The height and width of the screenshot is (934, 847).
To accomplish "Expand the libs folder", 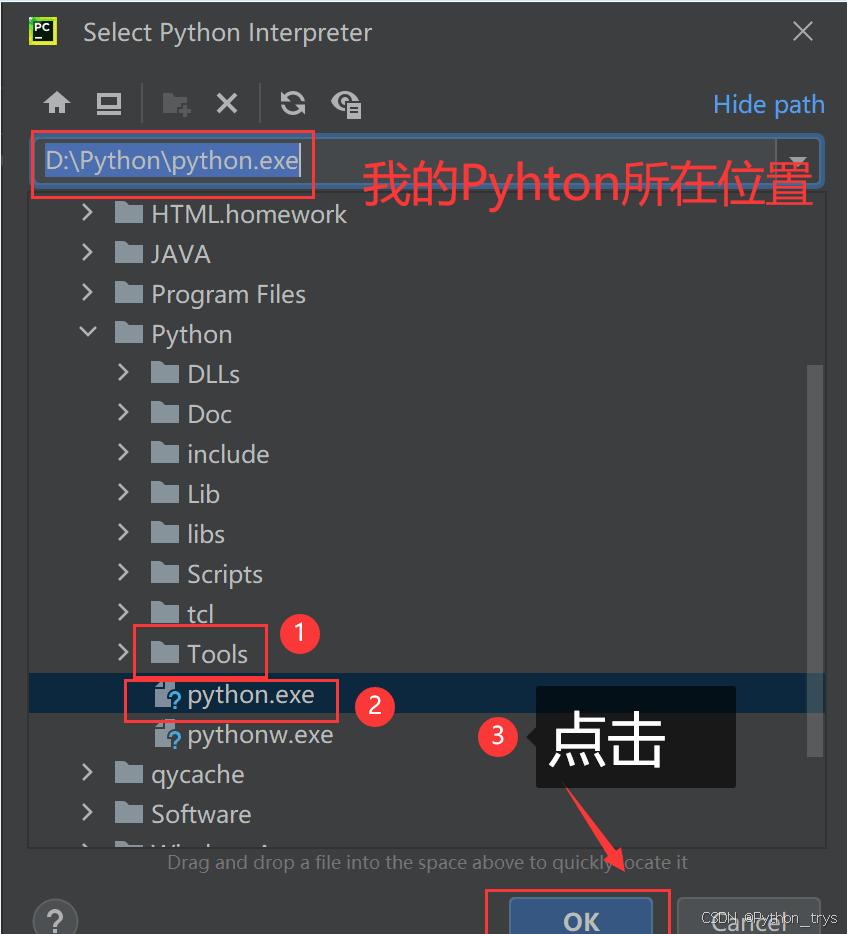I will [x=123, y=533].
